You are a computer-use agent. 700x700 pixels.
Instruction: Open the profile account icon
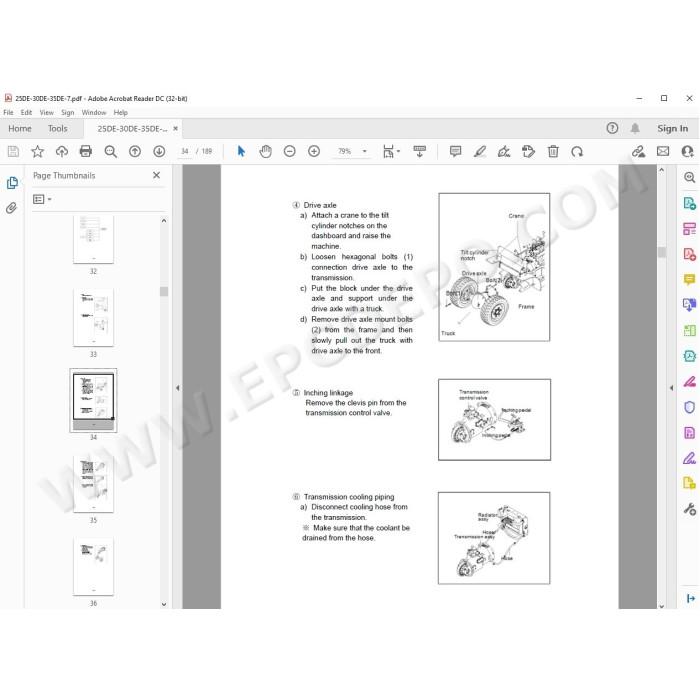pyautogui.click(x=688, y=152)
